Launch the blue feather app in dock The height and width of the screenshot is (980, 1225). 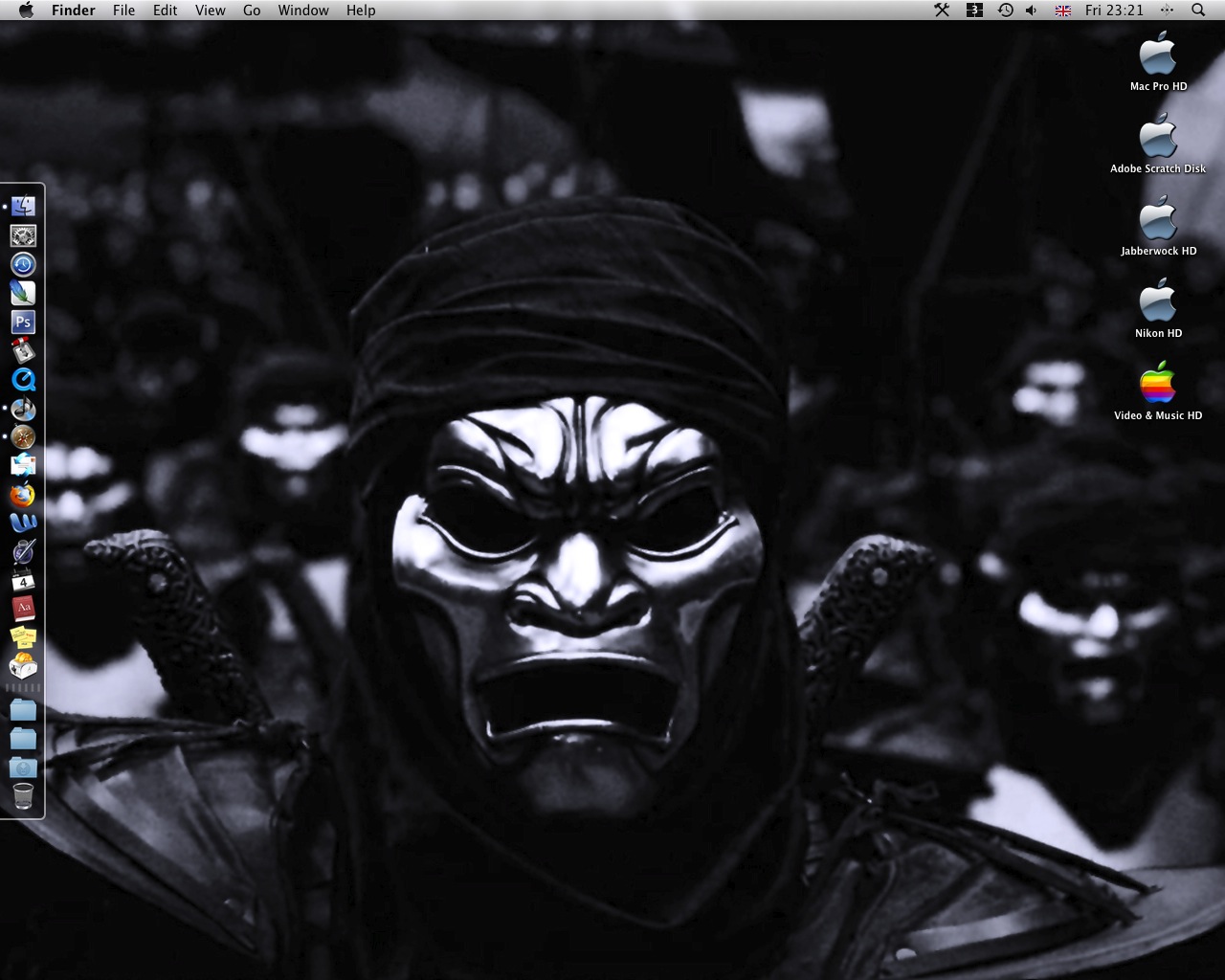click(x=23, y=293)
